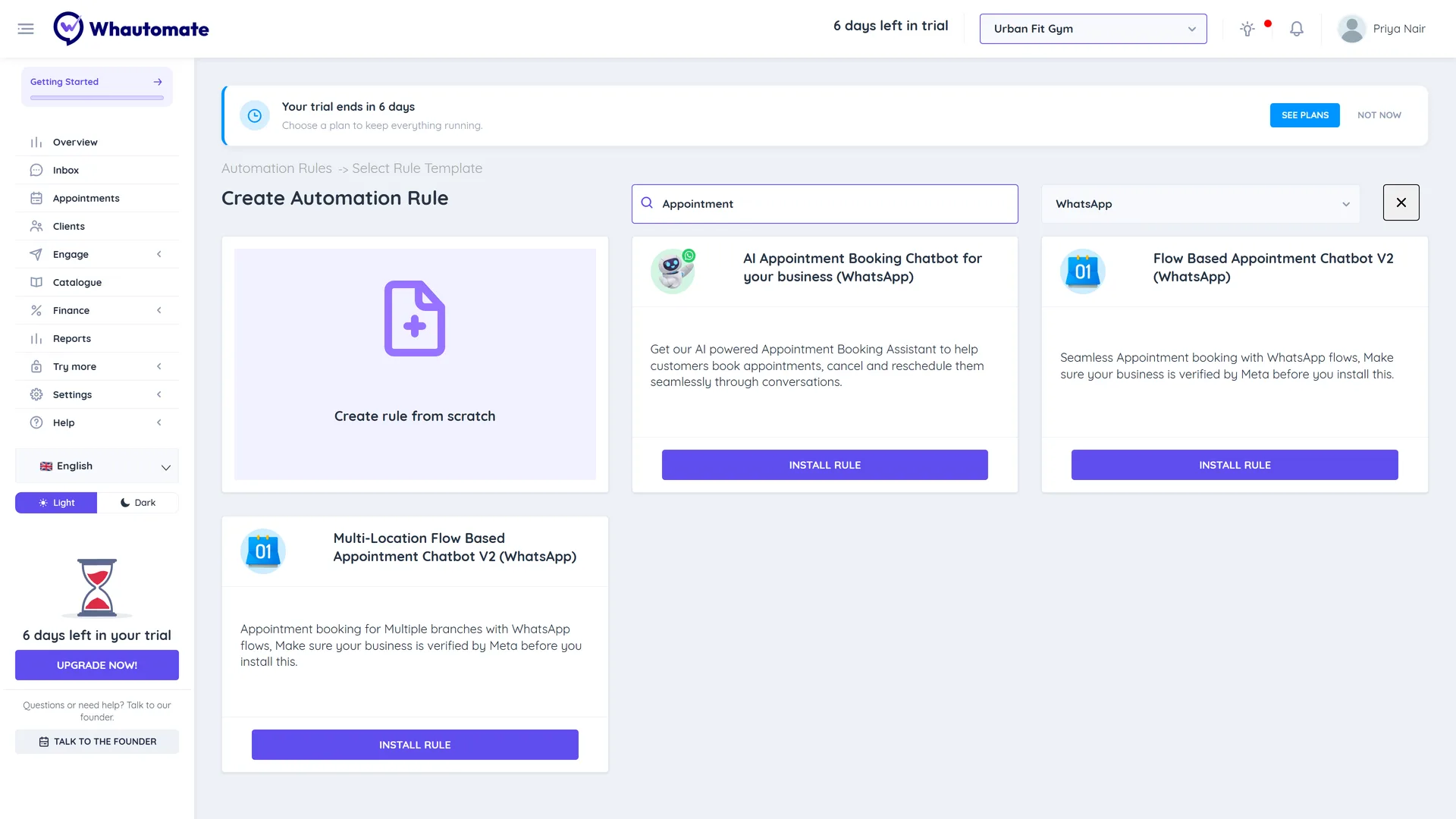Click Priya Nair profile avatar
1456x819 pixels.
[1351, 29]
